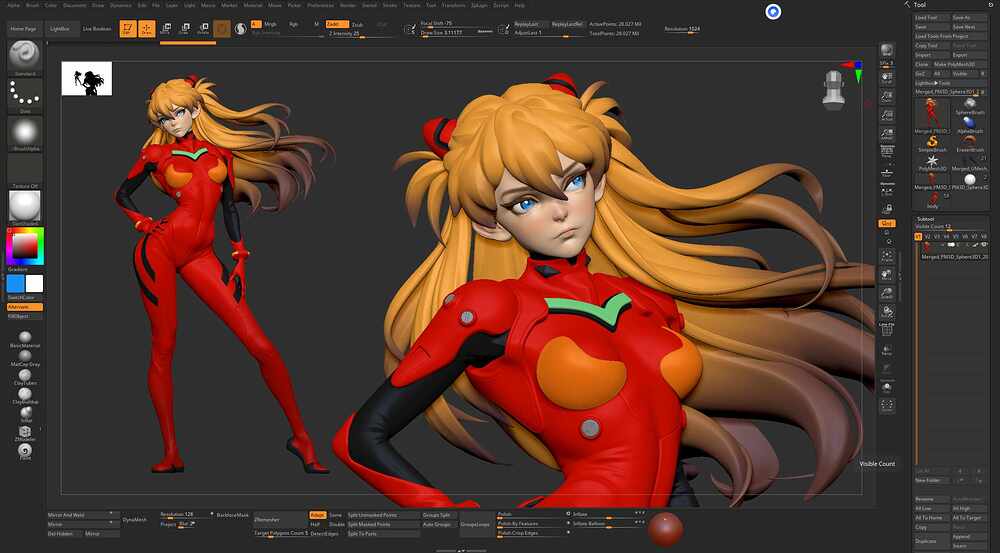
Task: Select the Rotate transform icon
Action: [x=203, y=29]
